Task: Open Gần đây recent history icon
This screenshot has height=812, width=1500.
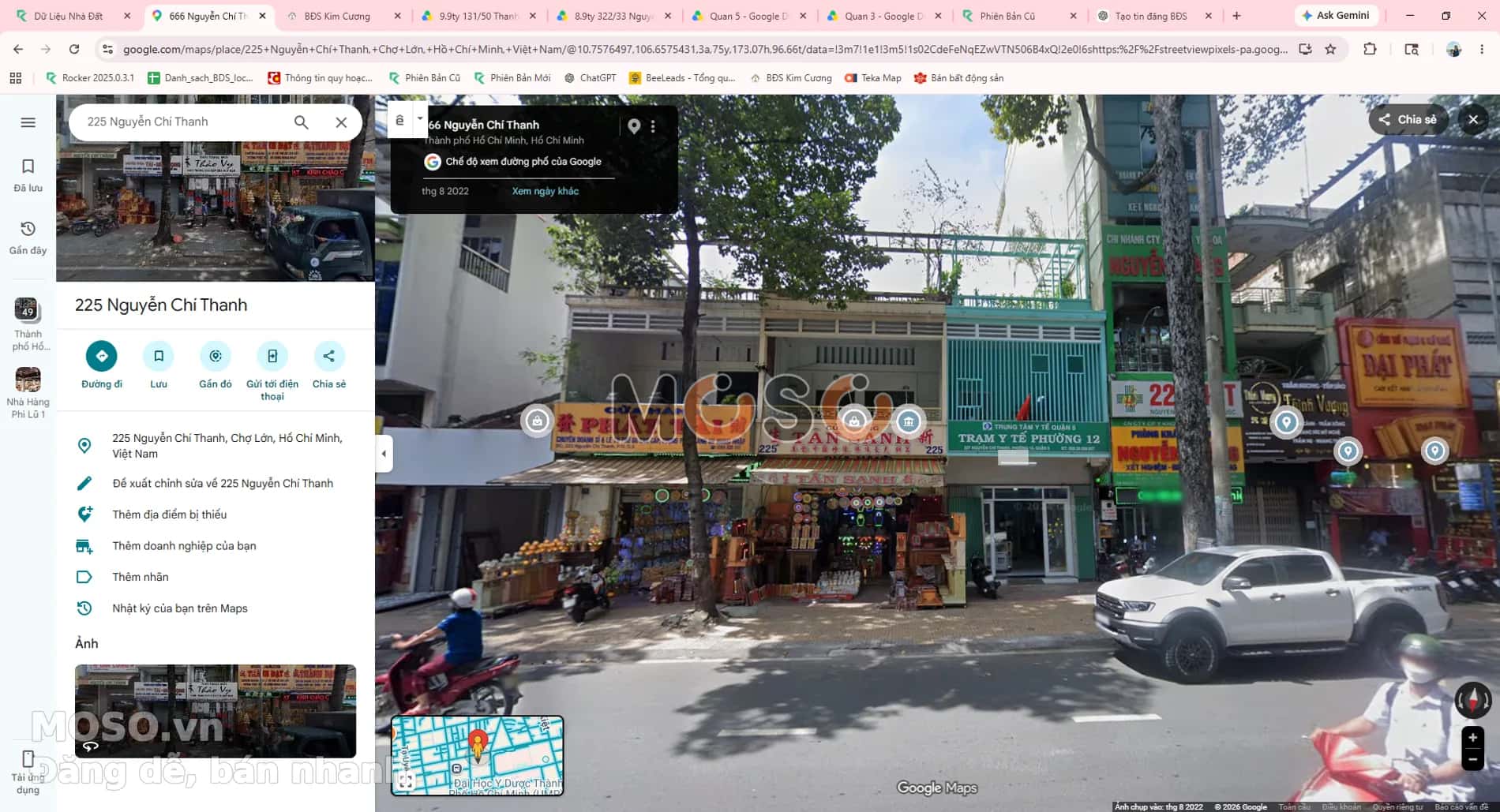Action: (x=28, y=238)
